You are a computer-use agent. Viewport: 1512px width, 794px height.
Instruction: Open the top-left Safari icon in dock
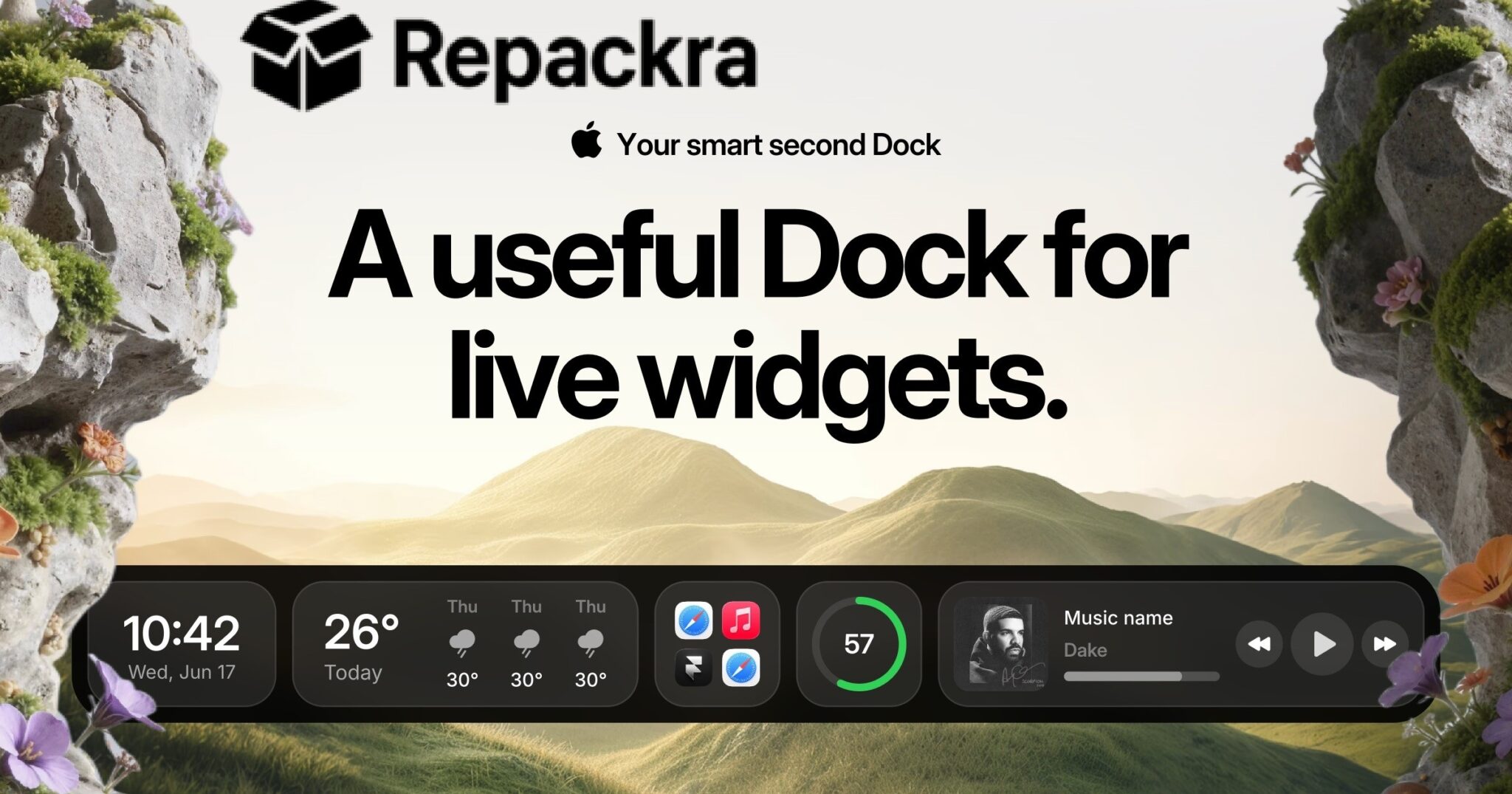tap(693, 620)
